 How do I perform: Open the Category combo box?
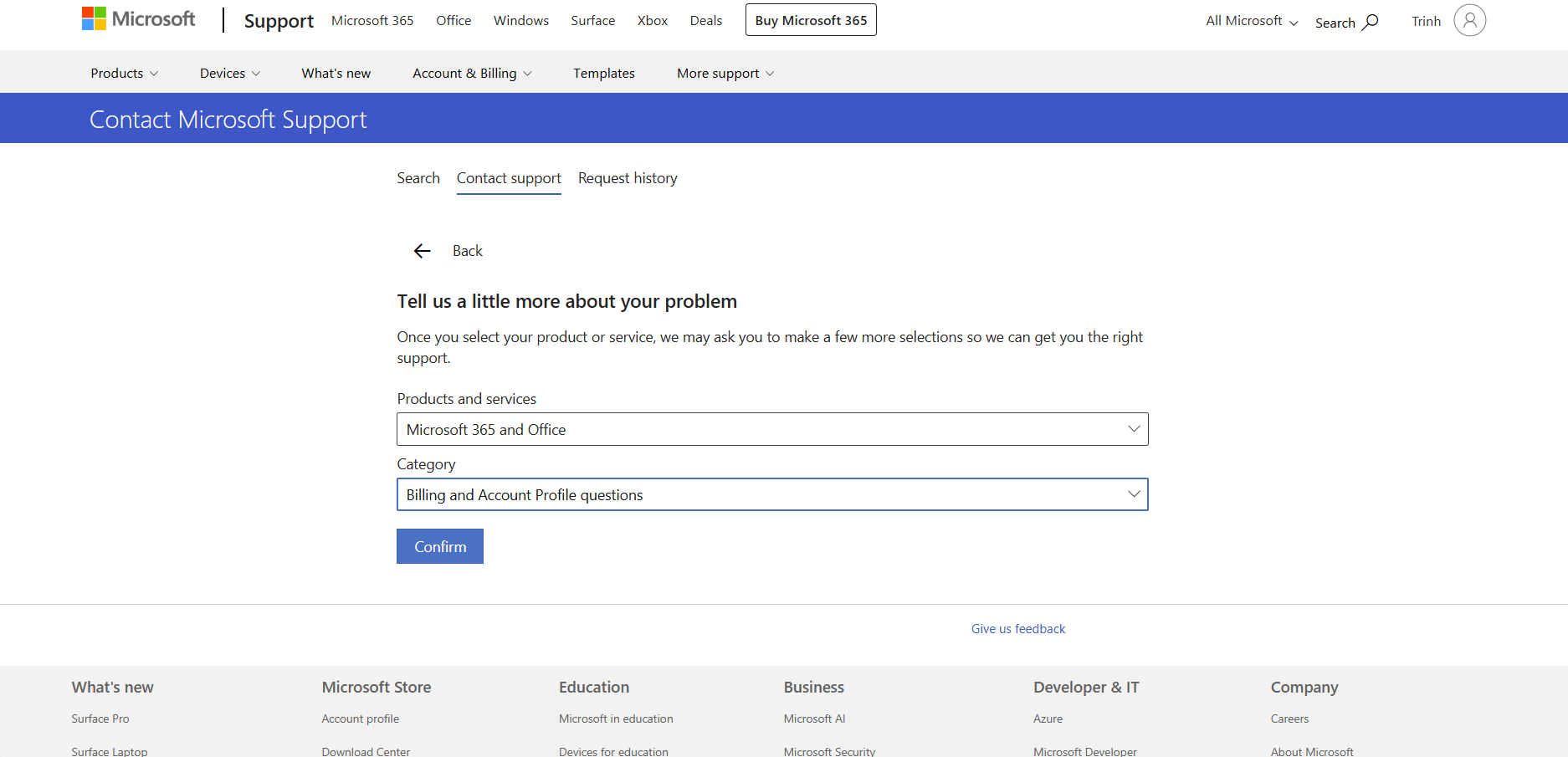pyautogui.click(x=772, y=494)
